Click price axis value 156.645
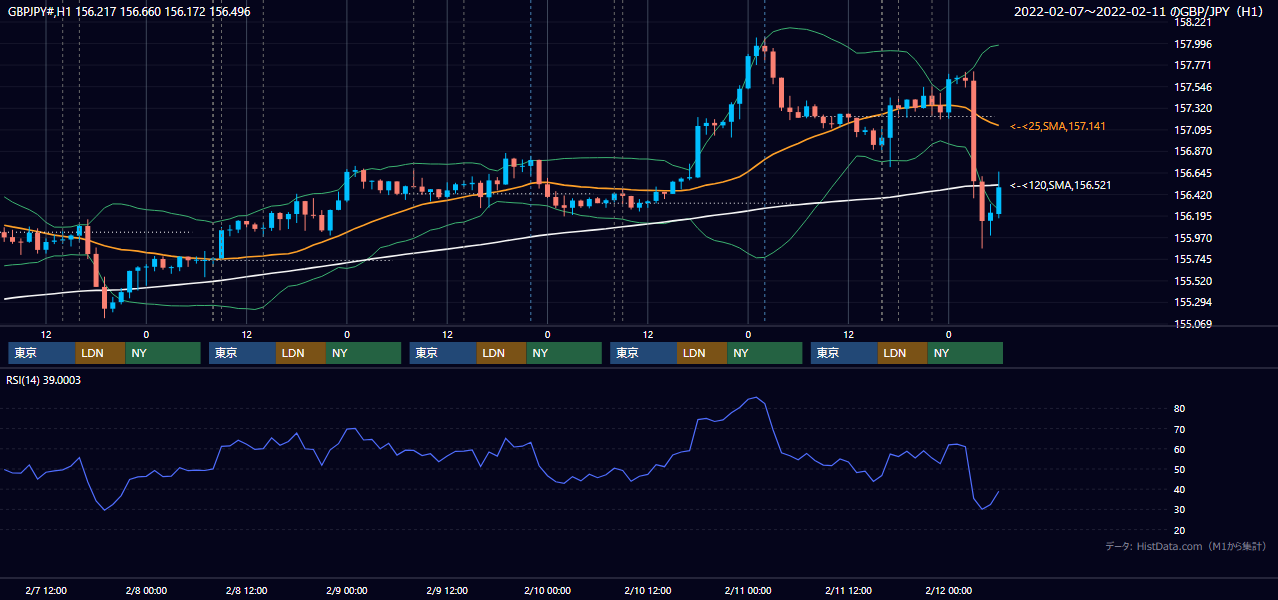This screenshot has width=1278, height=600. [x=1193, y=173]
